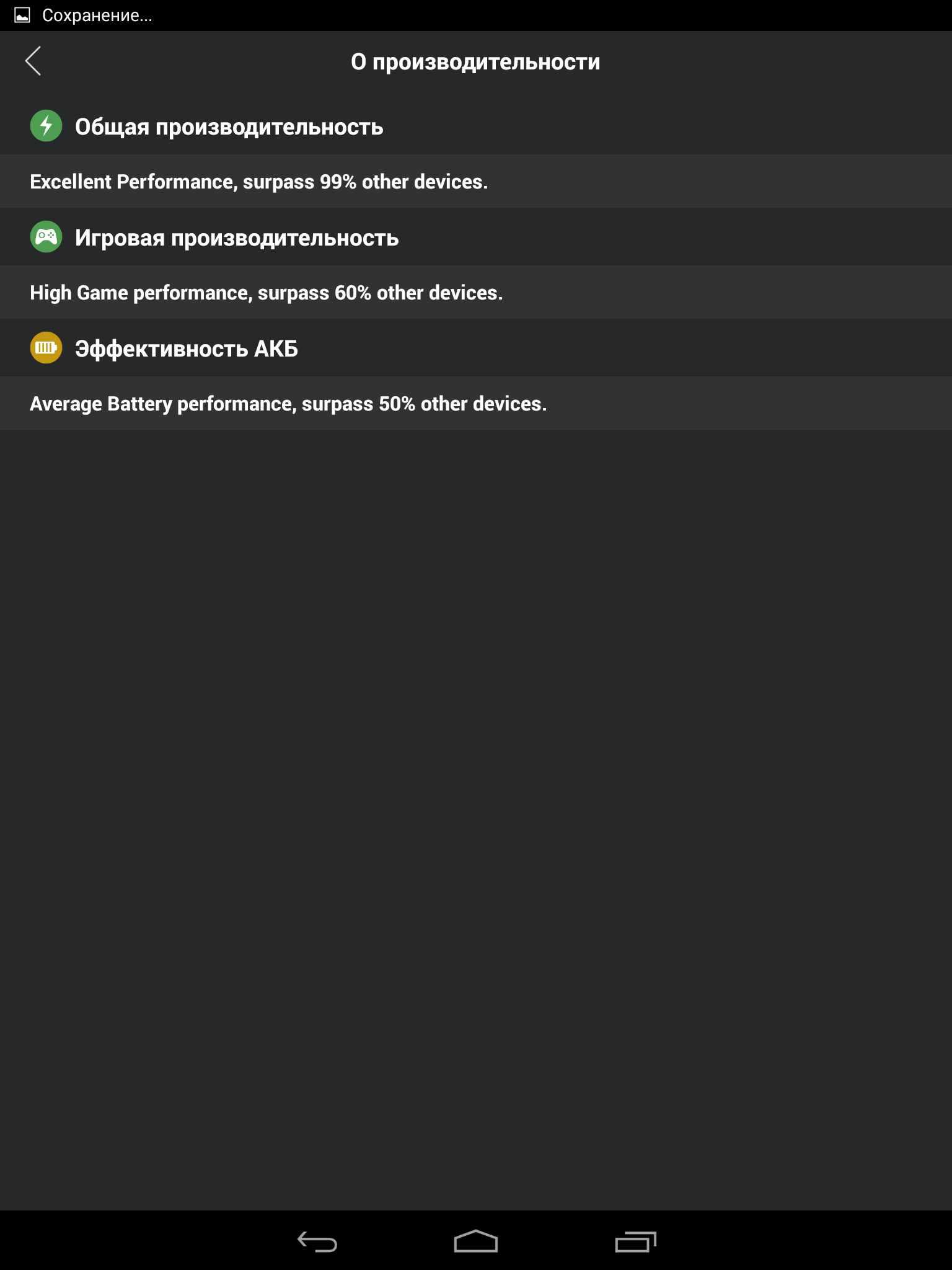
Task: Click the 'О производительности' page title
Action: (475, 62)
